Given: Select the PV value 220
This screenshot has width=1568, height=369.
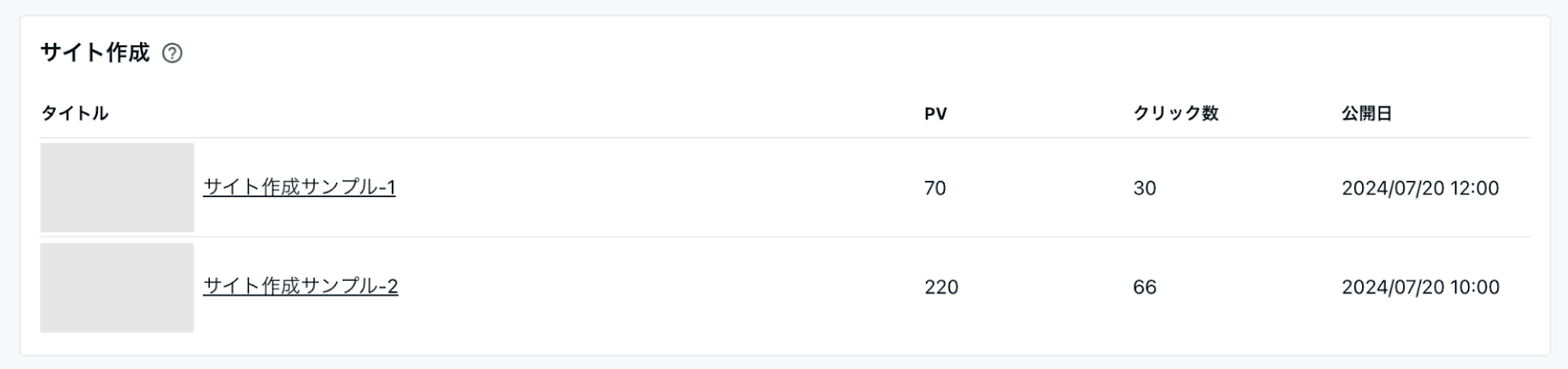Looking at the screenshot, I should pos(941,287).
